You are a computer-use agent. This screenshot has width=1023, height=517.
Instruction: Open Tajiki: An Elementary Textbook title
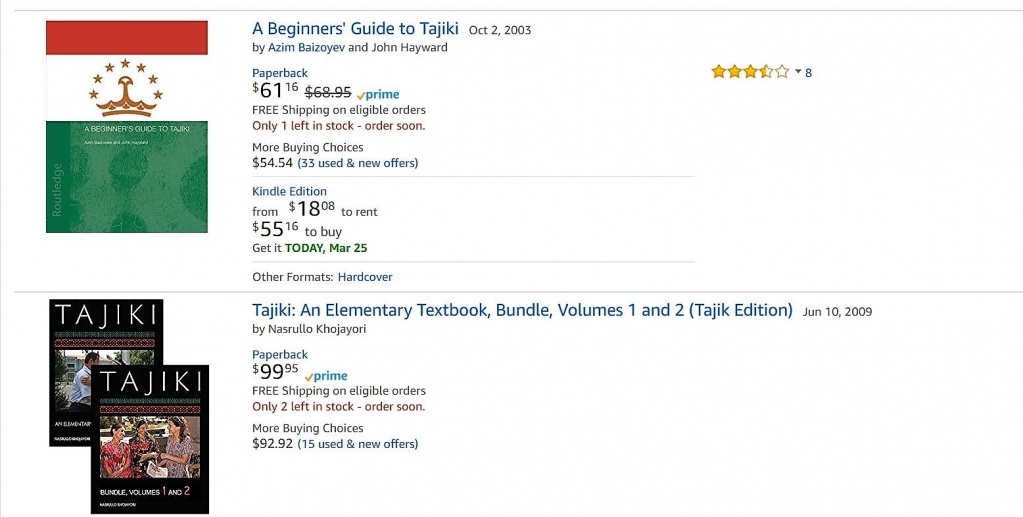pyautogui.click(x=522, y=310)
